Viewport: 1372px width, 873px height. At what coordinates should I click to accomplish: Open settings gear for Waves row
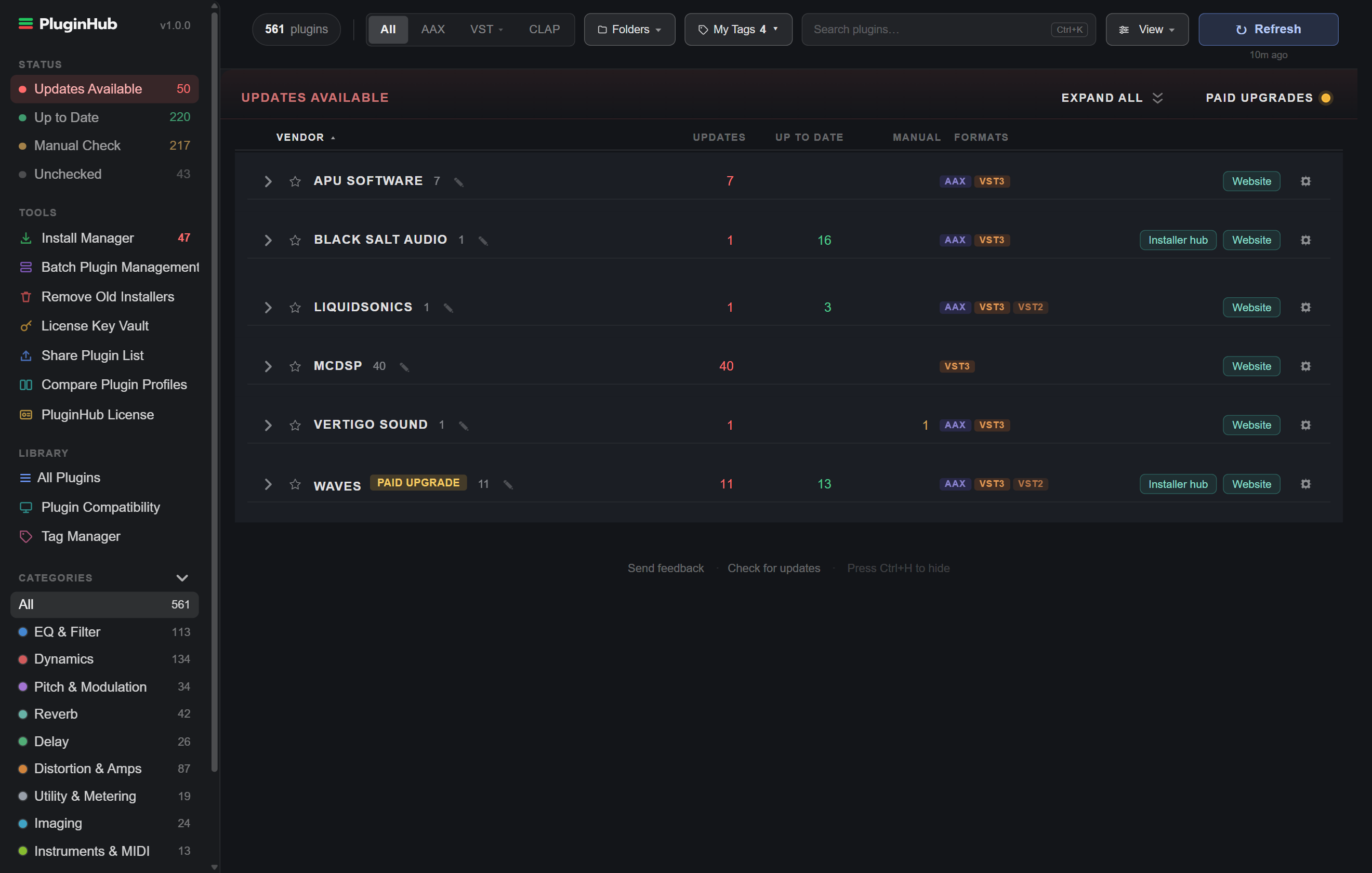(x=1305, y=484)
